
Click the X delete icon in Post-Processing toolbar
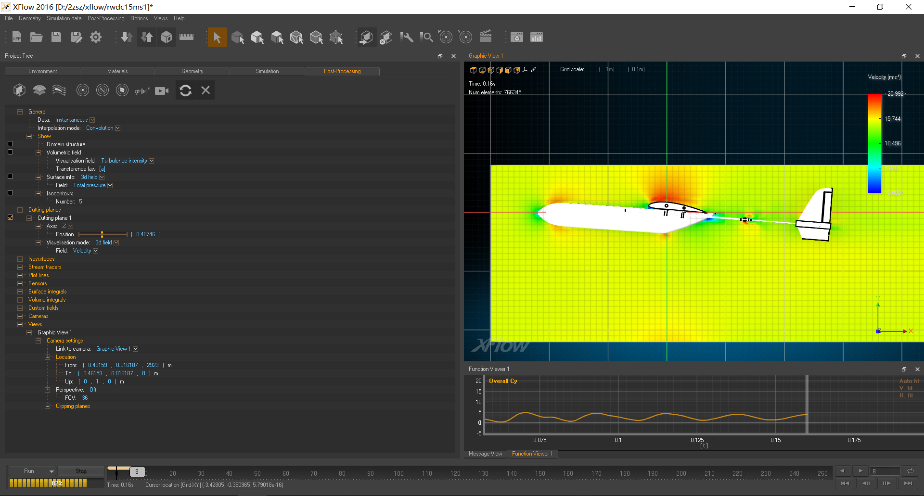pos(206,90)
